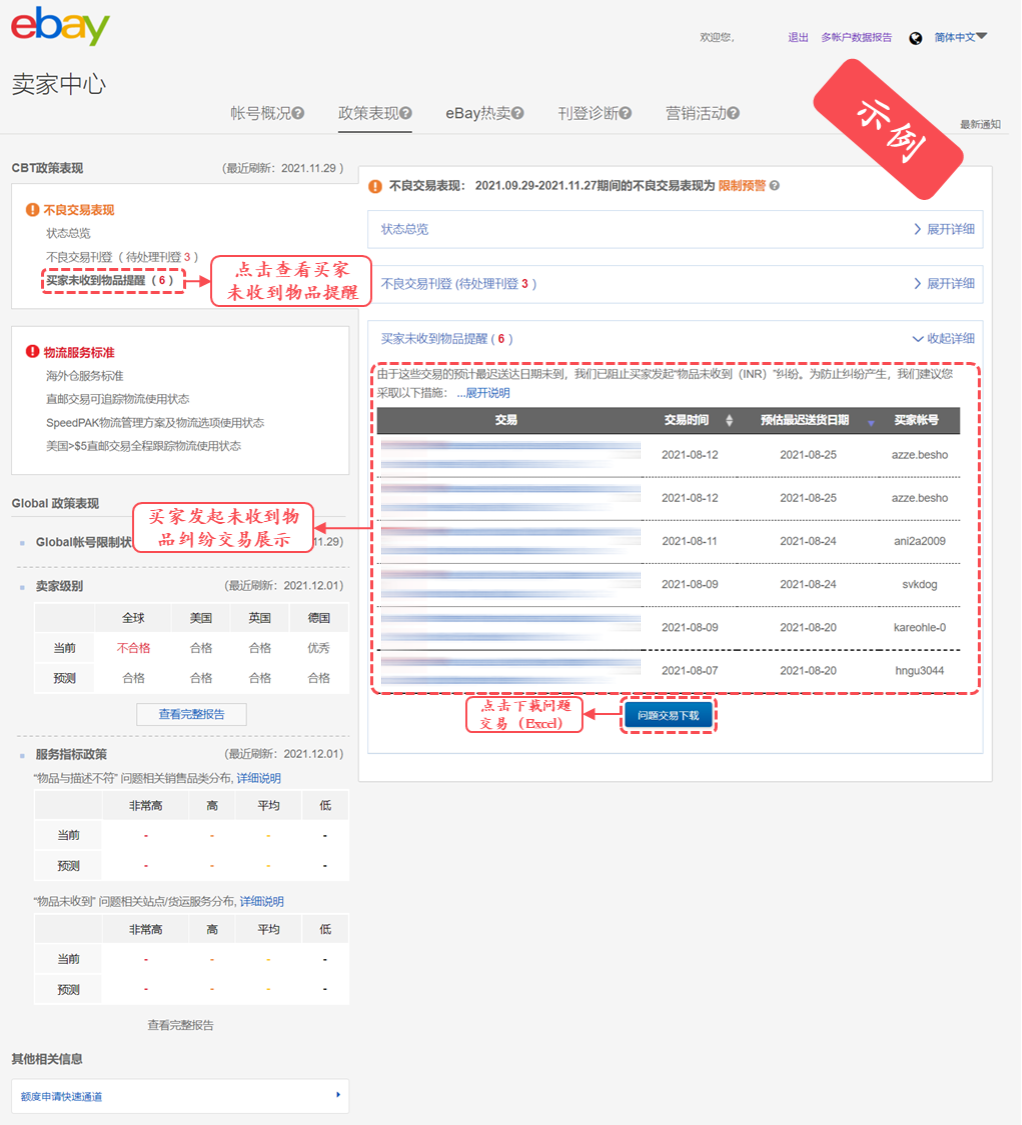This screenshot has height=1125, width=1022.
Task: Open 查看完整报告 under seller level table
Action: tap(191, 714)
